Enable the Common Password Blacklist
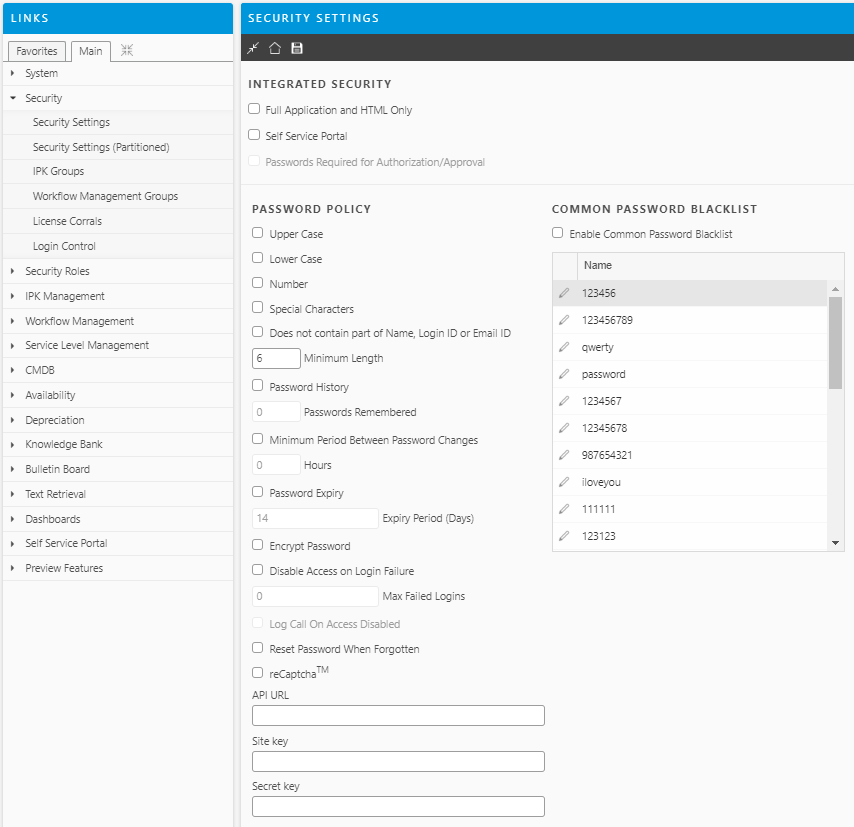 point(557,232)
